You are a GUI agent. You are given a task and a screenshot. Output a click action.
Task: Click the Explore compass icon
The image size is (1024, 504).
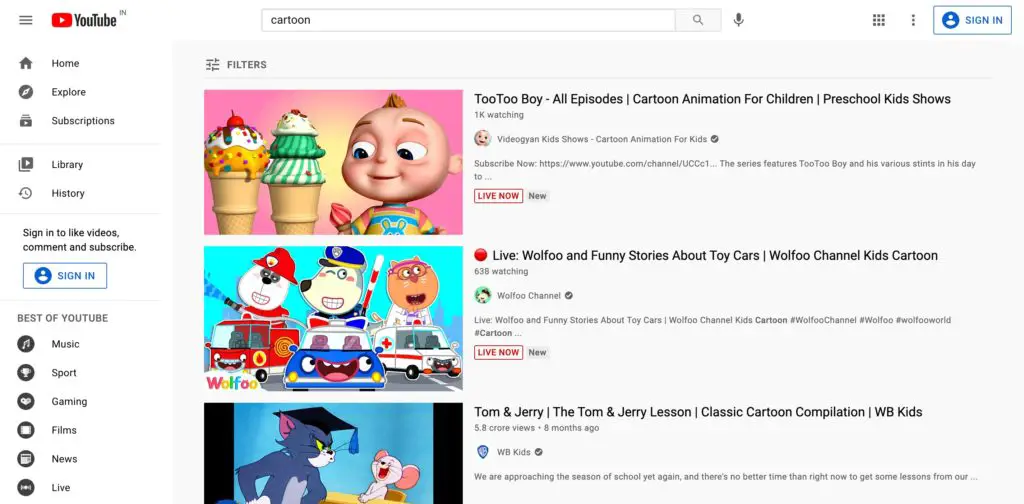tap(25, 92)
